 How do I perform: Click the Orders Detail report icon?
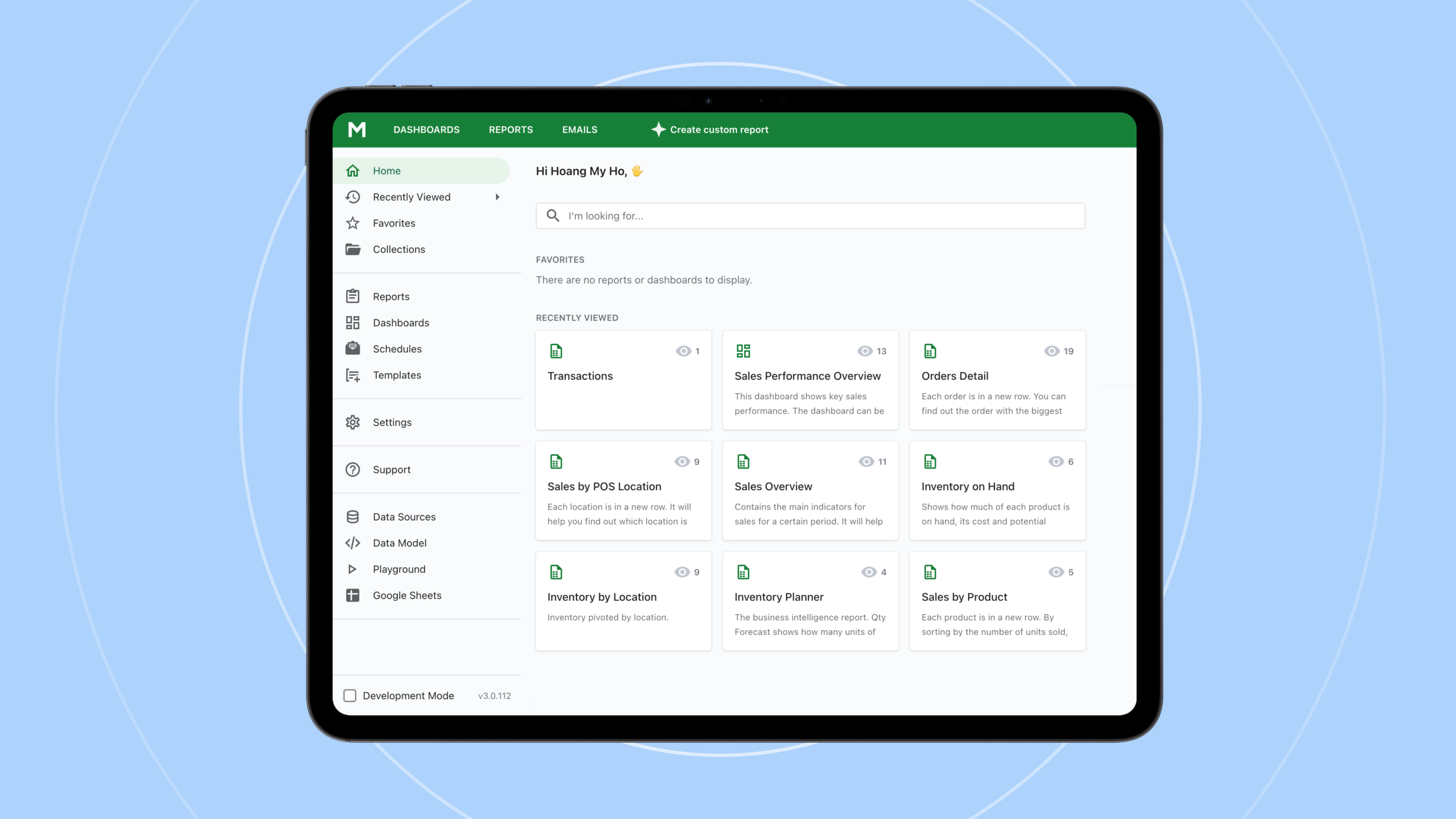(929, 351)
